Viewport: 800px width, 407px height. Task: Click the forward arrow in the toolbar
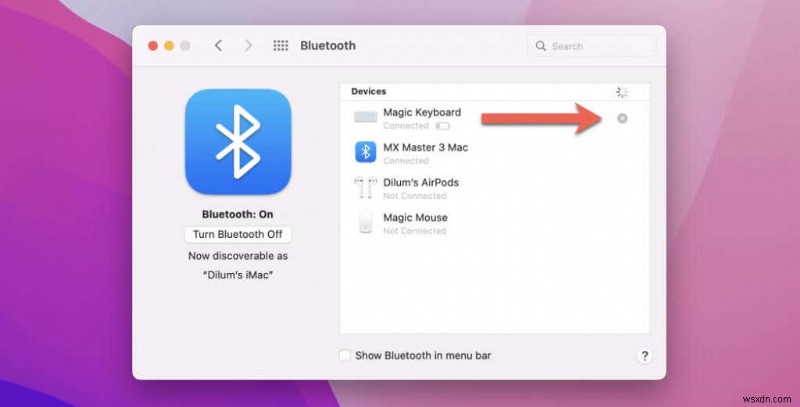(248, 46)
